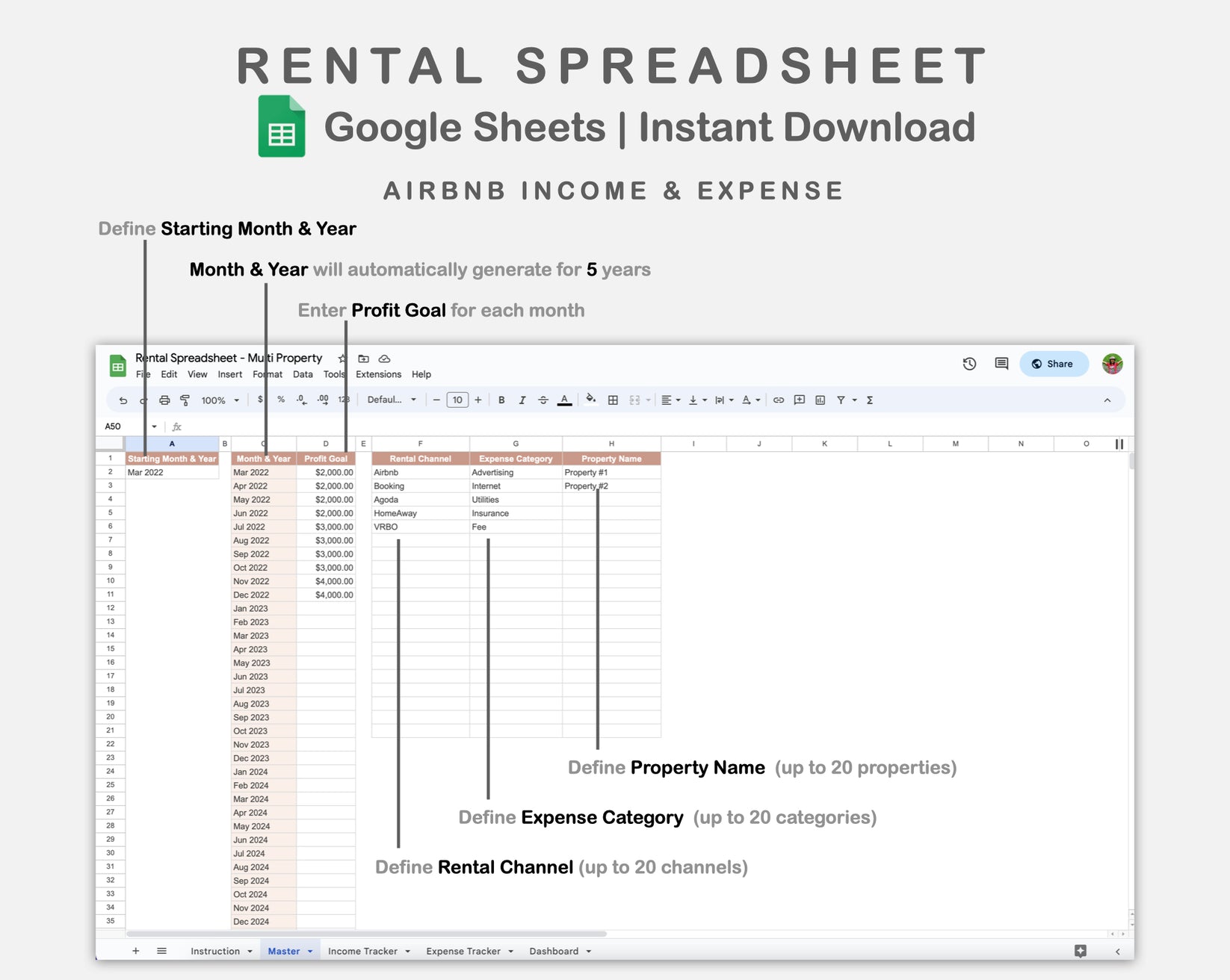Click the Paint format icon
Viewport: 1230px width, 980px height.
point(185,400)
